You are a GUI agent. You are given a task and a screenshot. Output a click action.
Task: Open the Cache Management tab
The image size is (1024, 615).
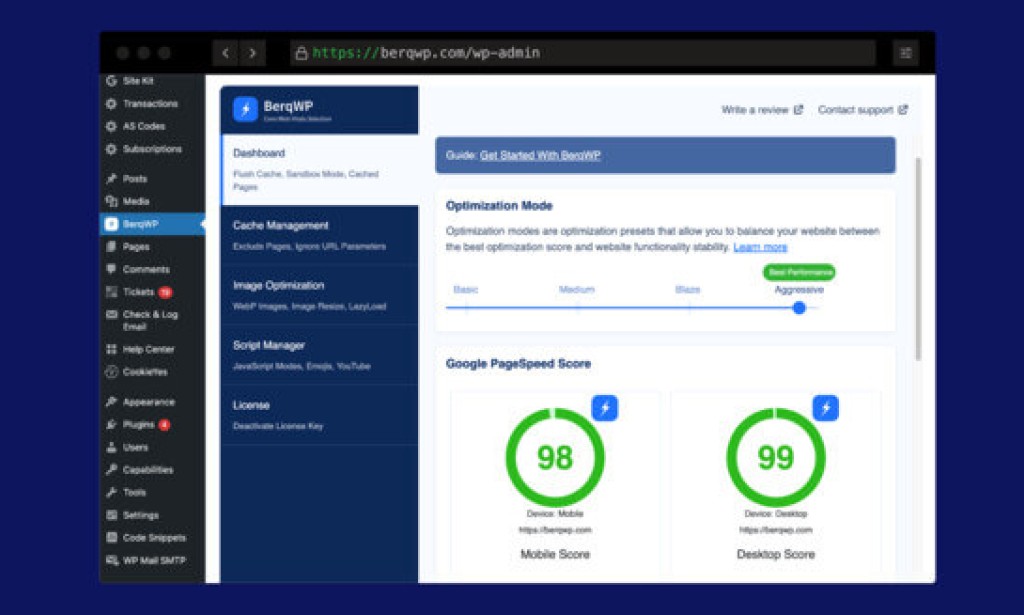[319, 235]
